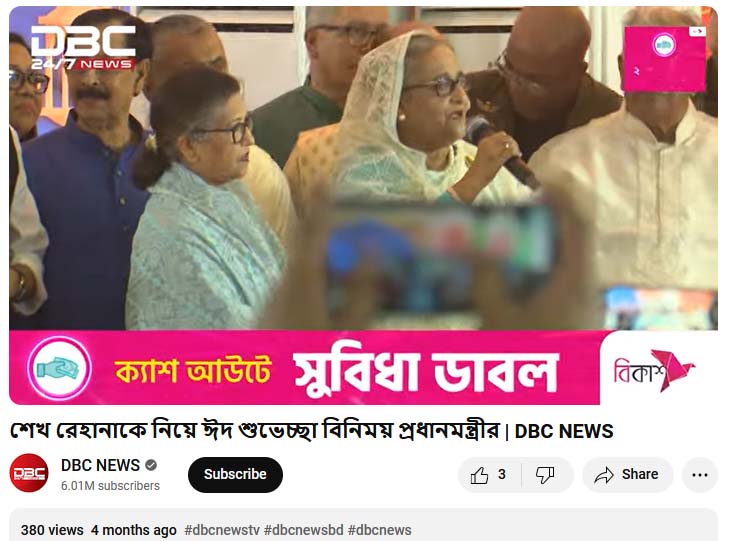Click the 6.01M subscribers count text
Viewport: 741px width, 541px height.
click(x=110, y=486)
